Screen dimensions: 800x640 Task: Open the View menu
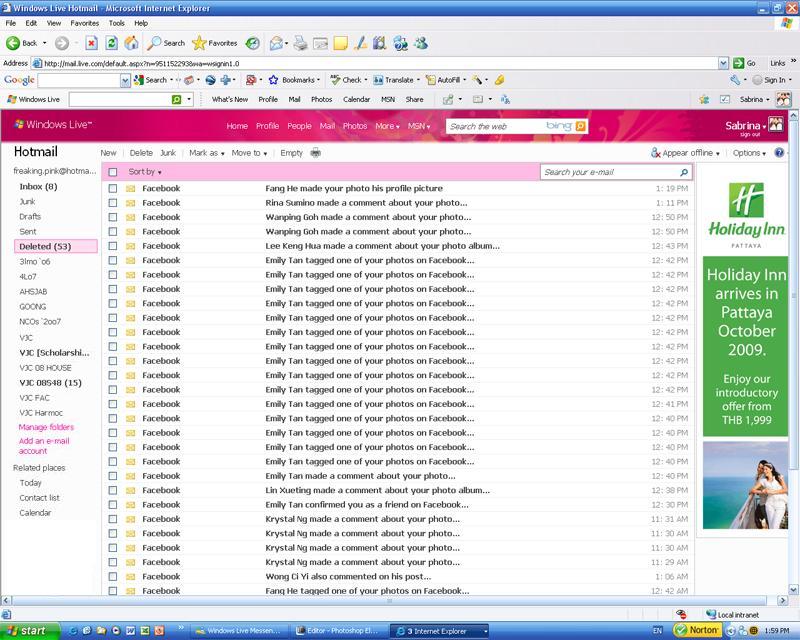click(54, 23)
